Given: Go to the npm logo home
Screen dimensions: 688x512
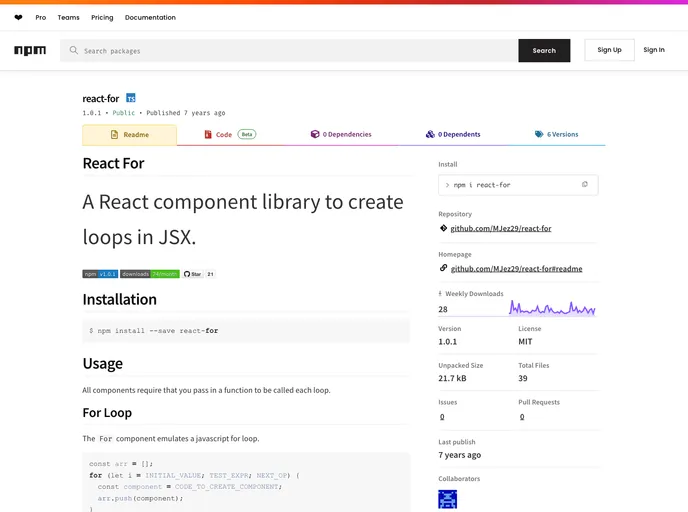Looking at the screenshot, I should point(30,50).
